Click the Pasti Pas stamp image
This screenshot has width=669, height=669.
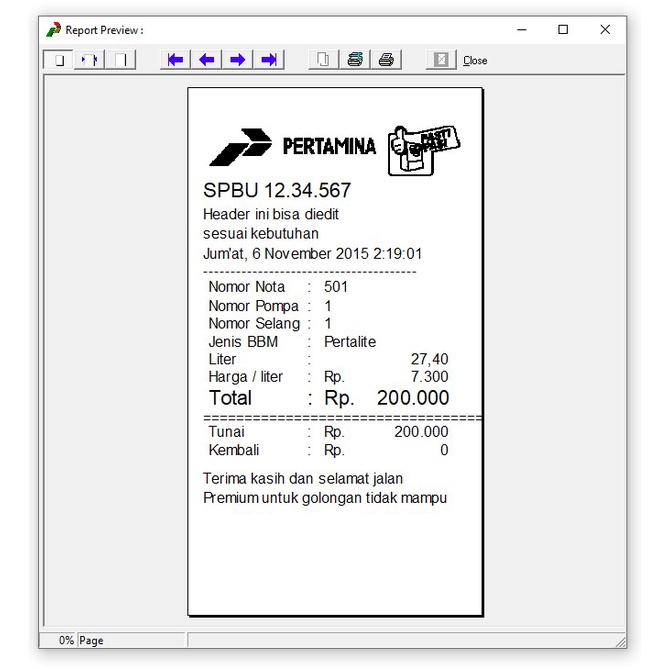tap(424, 150)
